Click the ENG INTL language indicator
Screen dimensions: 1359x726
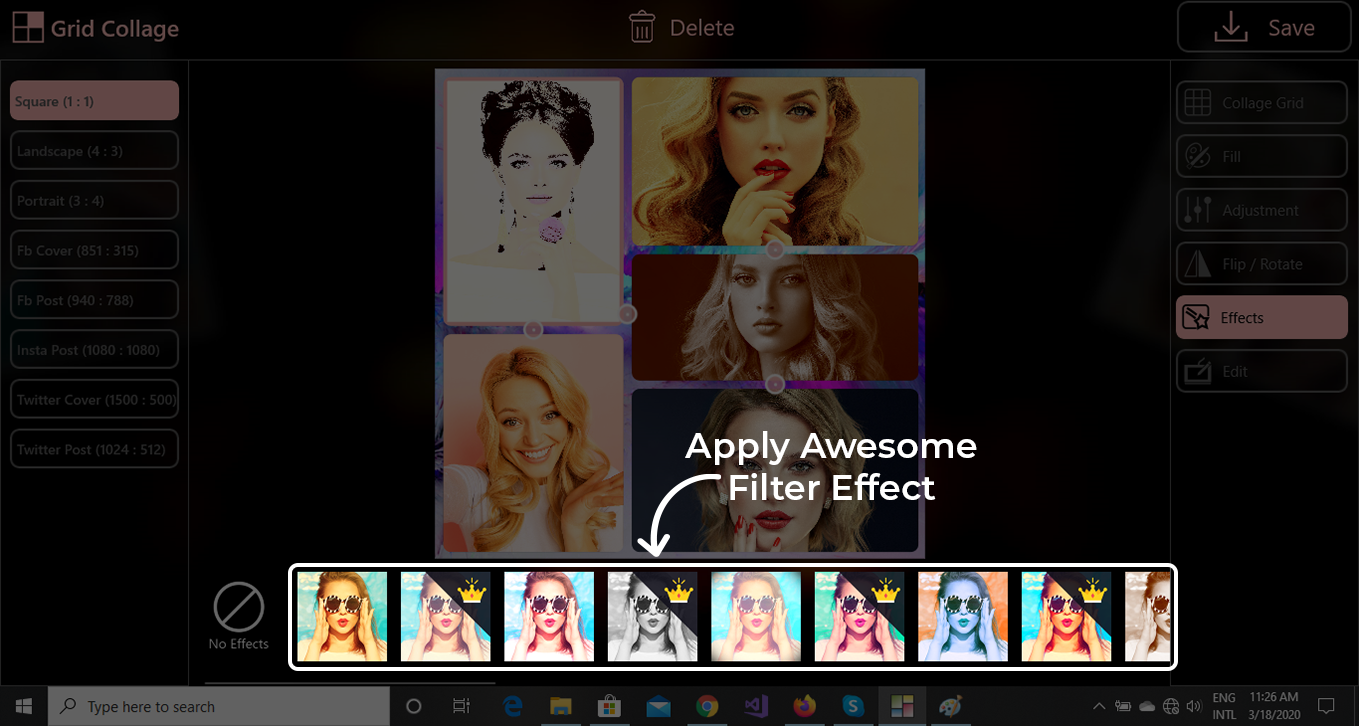(1223, 706)
